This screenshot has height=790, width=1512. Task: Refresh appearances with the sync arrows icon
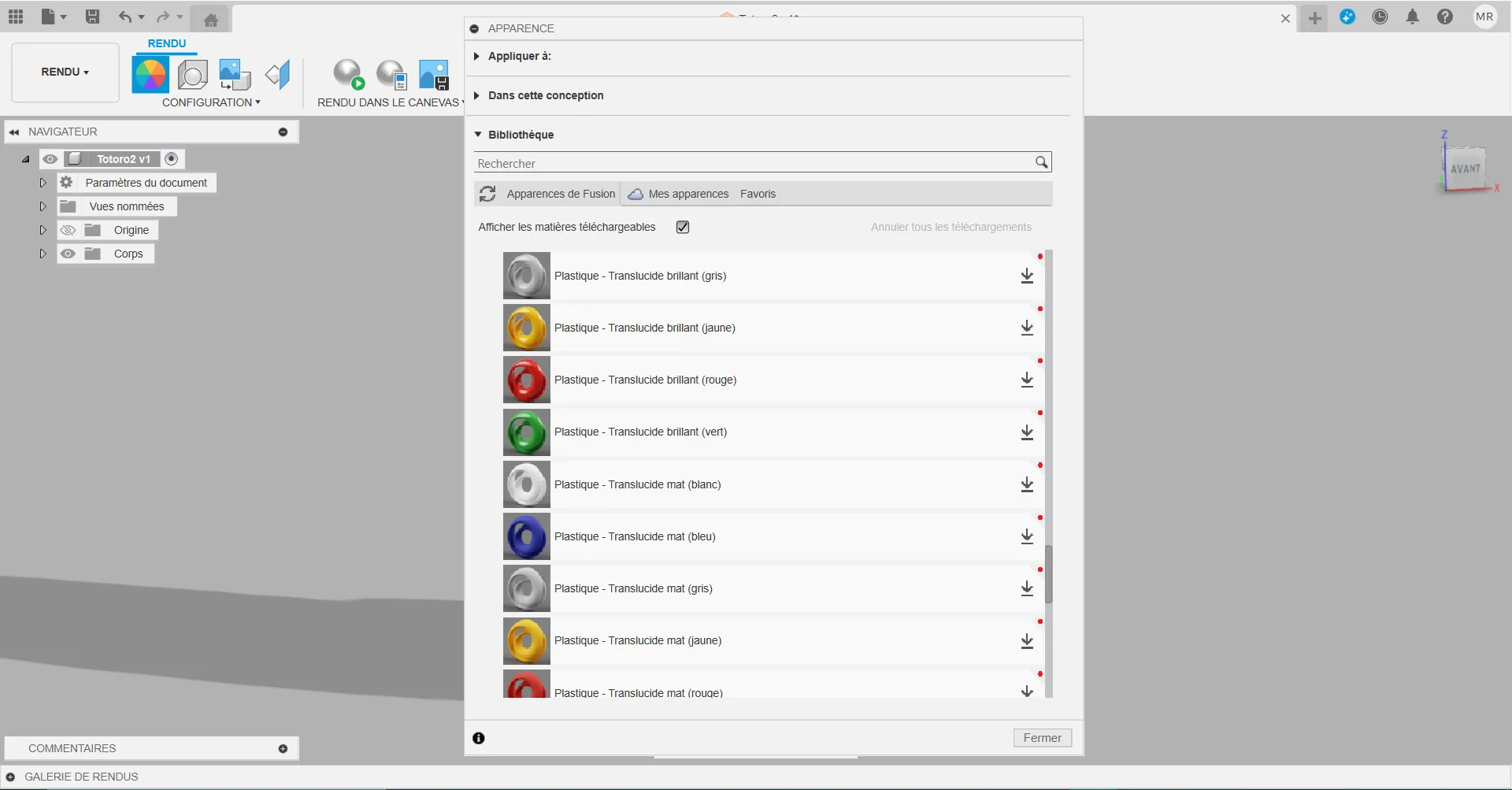tap(487, 194)
